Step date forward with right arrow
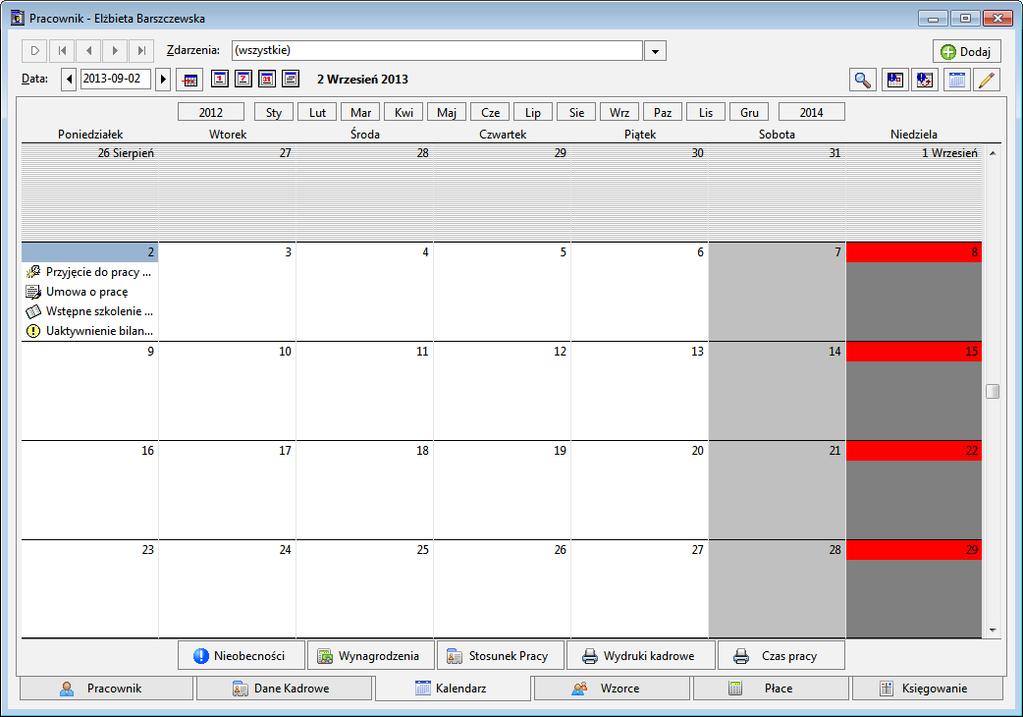The width and height of the screenshot is (1023, 717). click(163, 80)
